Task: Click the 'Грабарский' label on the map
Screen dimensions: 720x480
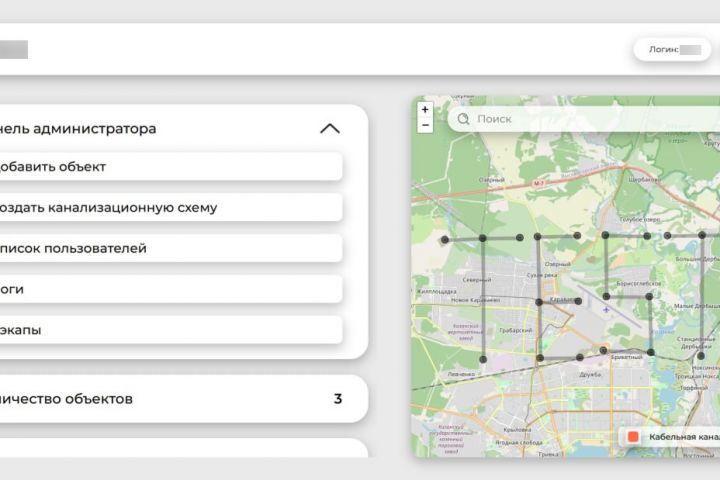Action: coord(515,330)
